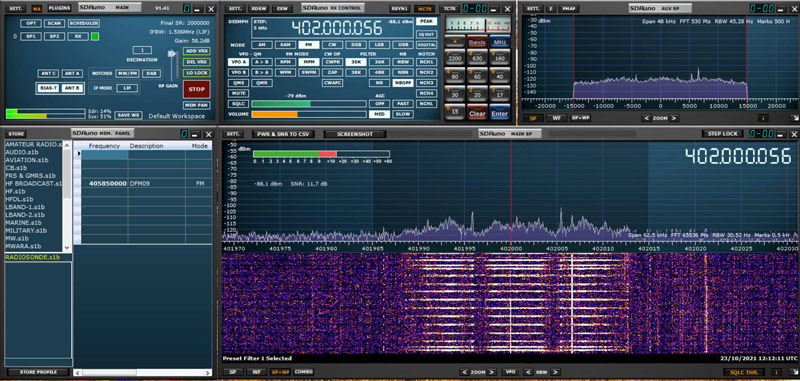Viewport: 800px width, 381px height.
Task: Select AVIATION.s1b bank
Action: click(x=22, y=160)
